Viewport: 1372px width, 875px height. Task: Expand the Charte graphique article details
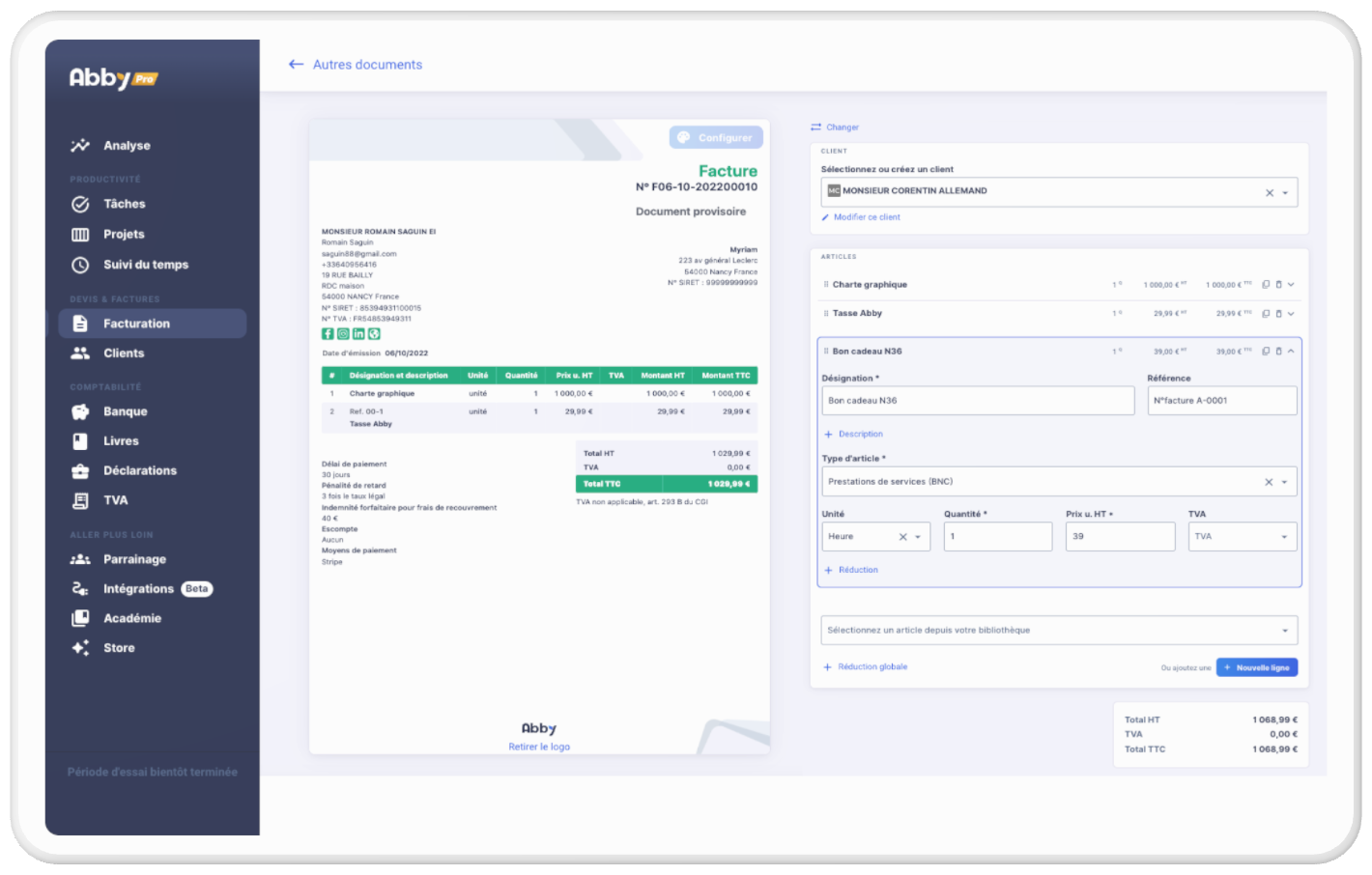pos(1291,285)
